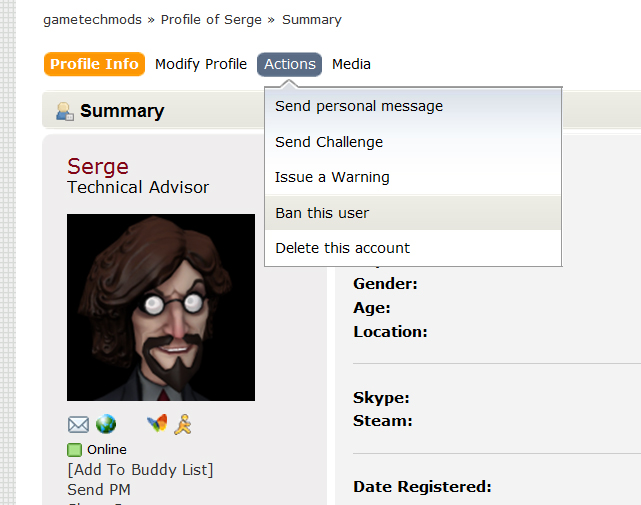641x505 pixels.
Task: Open Profile of Serge breadcrumb
Action: coord(211,20)
